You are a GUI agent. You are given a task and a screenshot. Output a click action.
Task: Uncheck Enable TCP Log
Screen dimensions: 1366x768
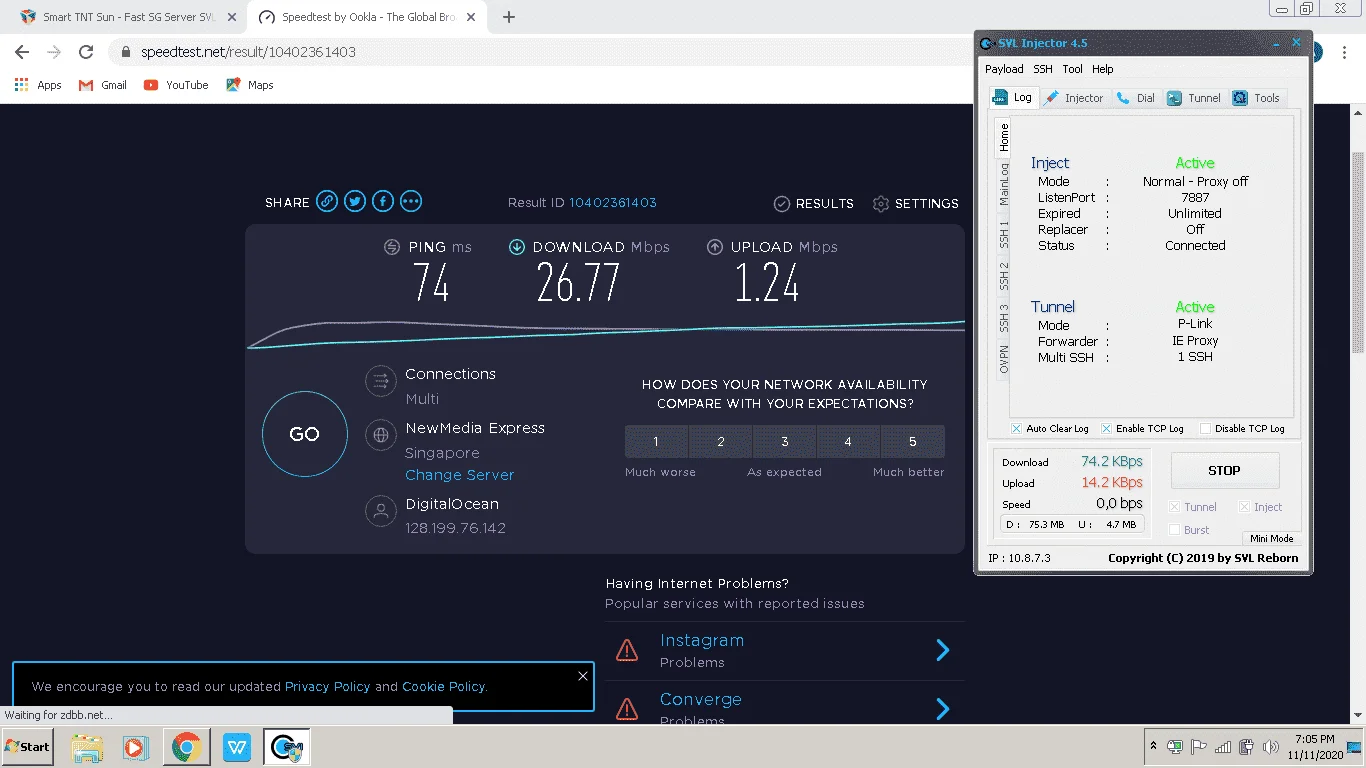[x=1106, y=428]
